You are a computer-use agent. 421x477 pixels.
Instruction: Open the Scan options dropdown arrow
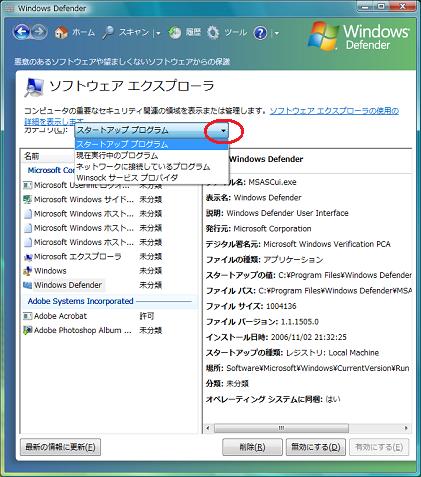point(158,33)
